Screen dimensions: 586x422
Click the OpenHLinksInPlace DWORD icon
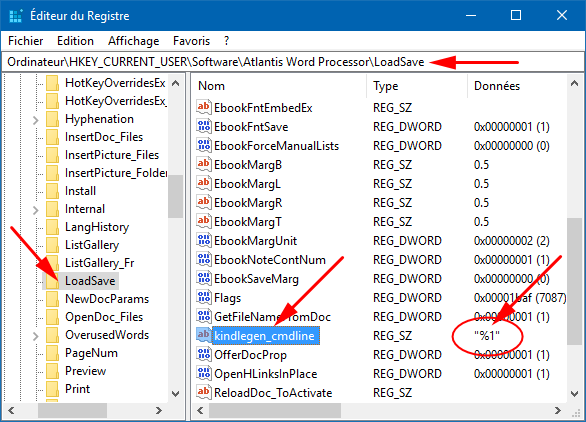(x=203, y=373)
